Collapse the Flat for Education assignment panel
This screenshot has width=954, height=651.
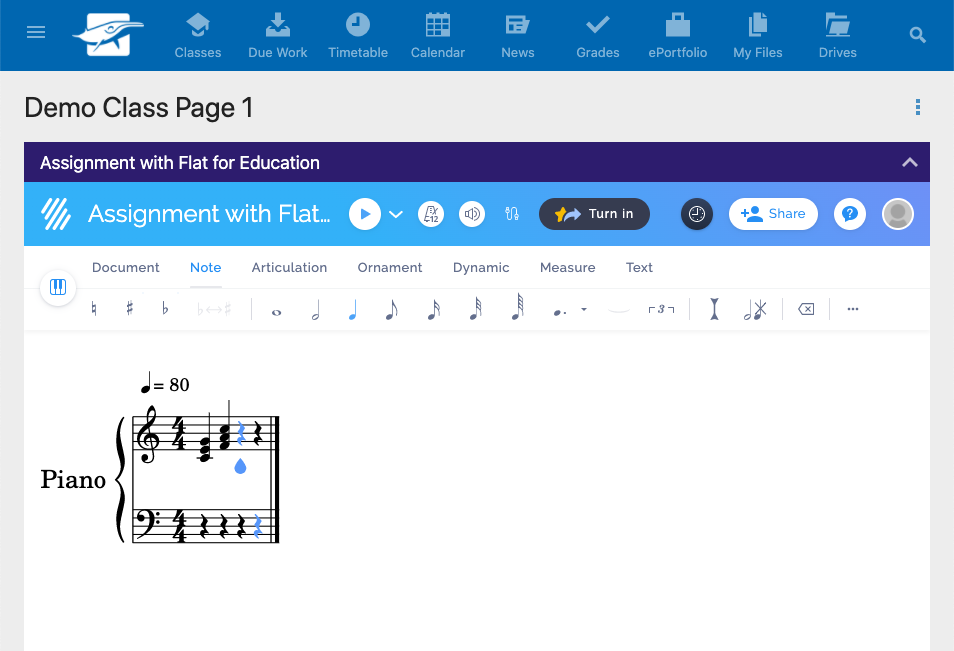click(910, 162)
